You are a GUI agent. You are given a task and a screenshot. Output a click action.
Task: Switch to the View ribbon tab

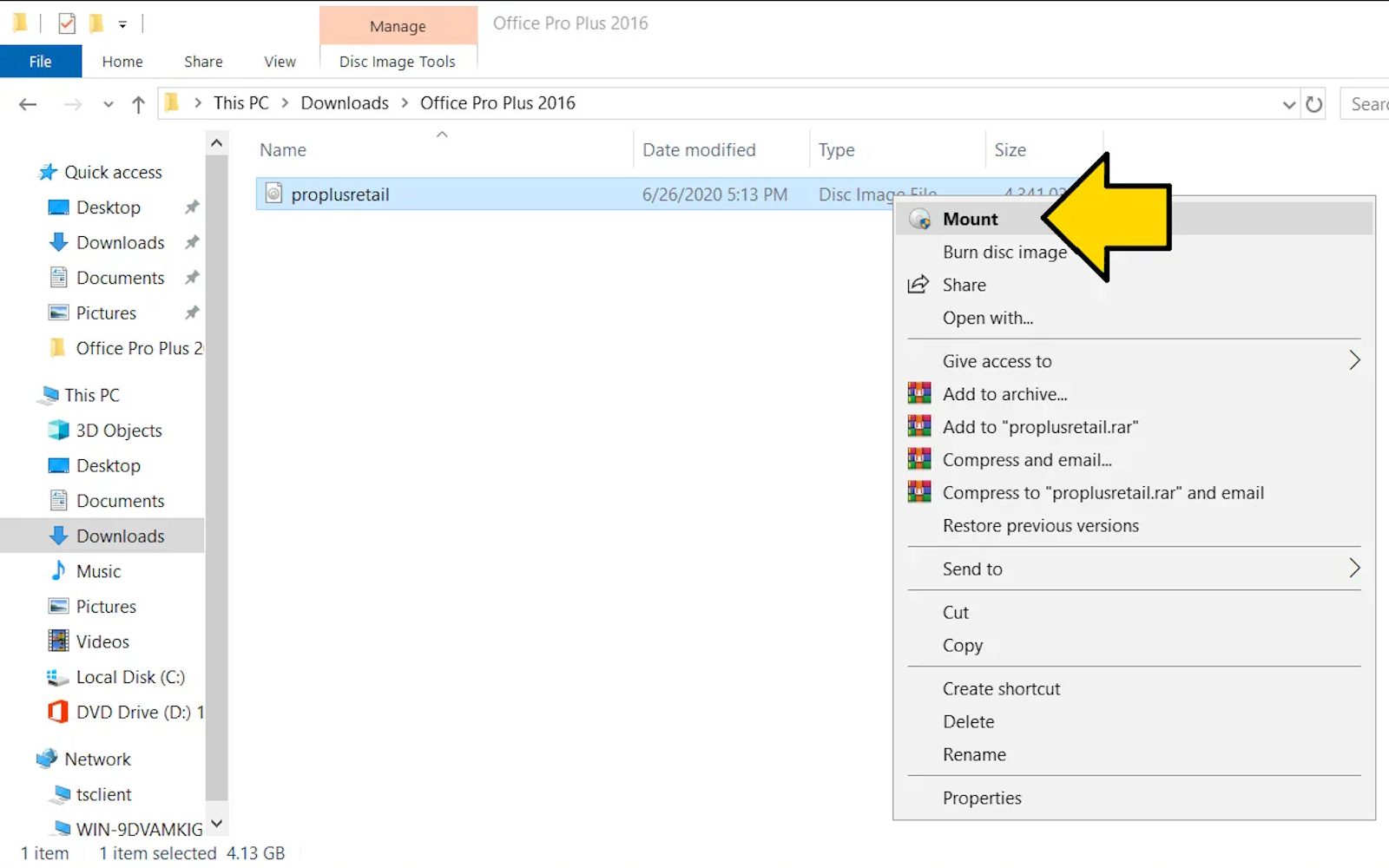click(280, 62)
